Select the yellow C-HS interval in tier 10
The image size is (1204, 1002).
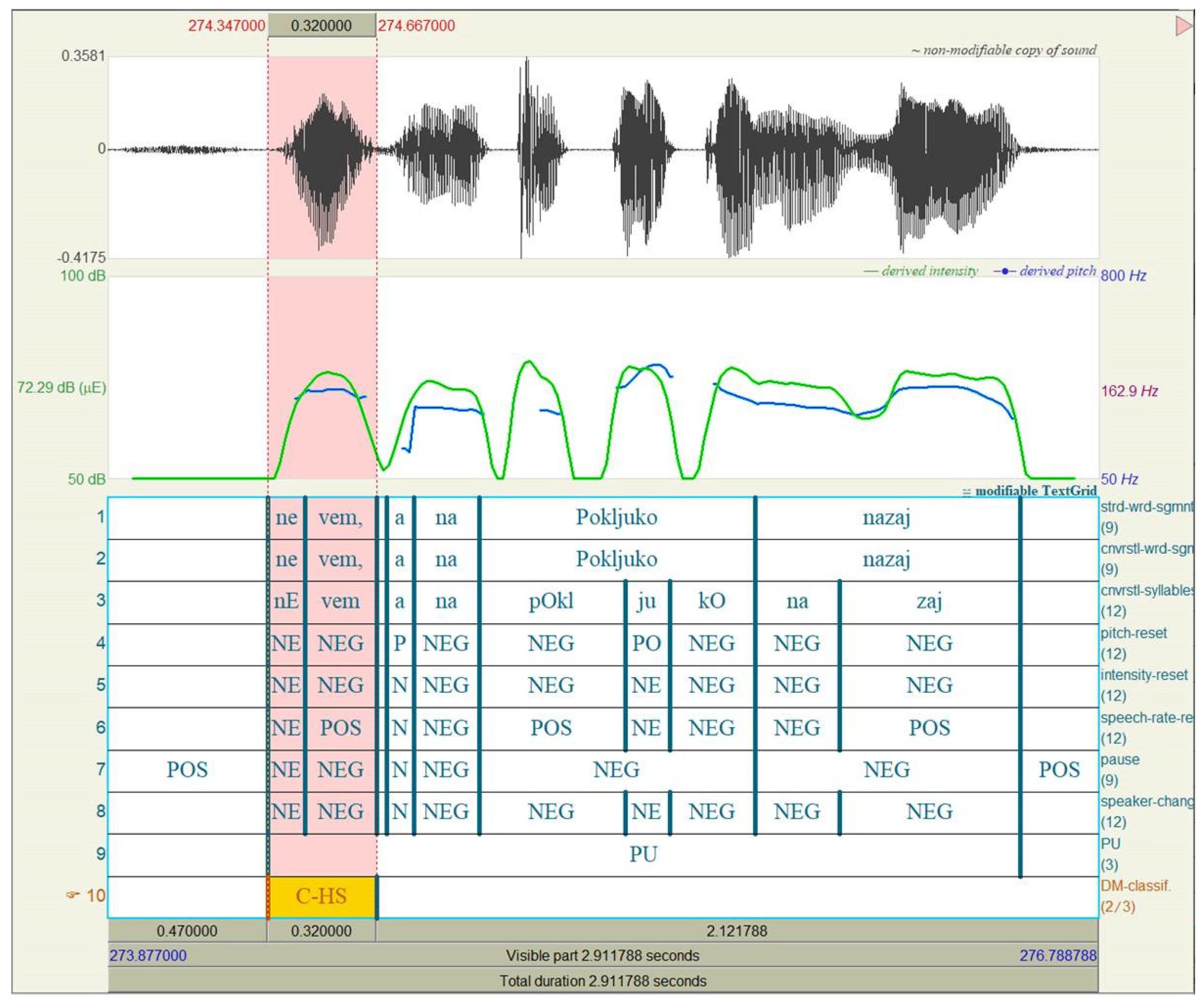(x=321, y=896)
